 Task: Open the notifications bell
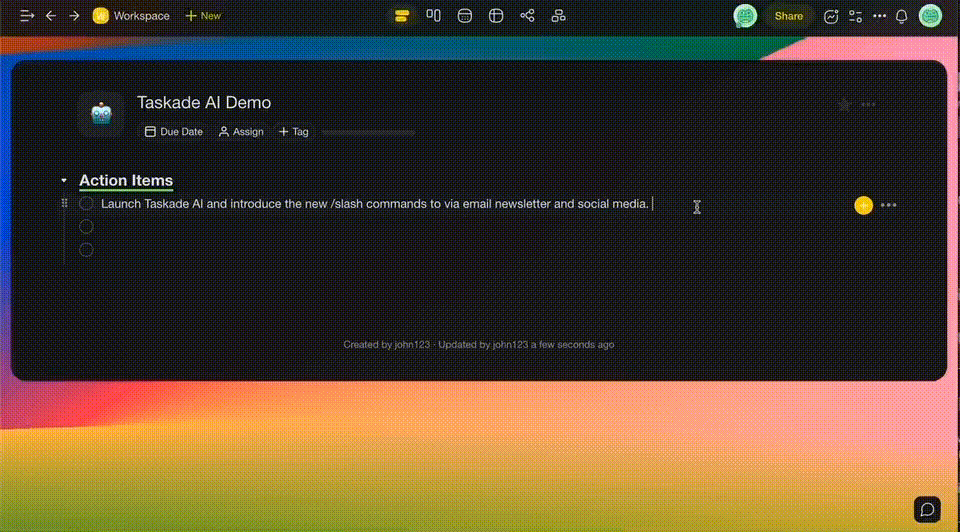pos(901,16)
